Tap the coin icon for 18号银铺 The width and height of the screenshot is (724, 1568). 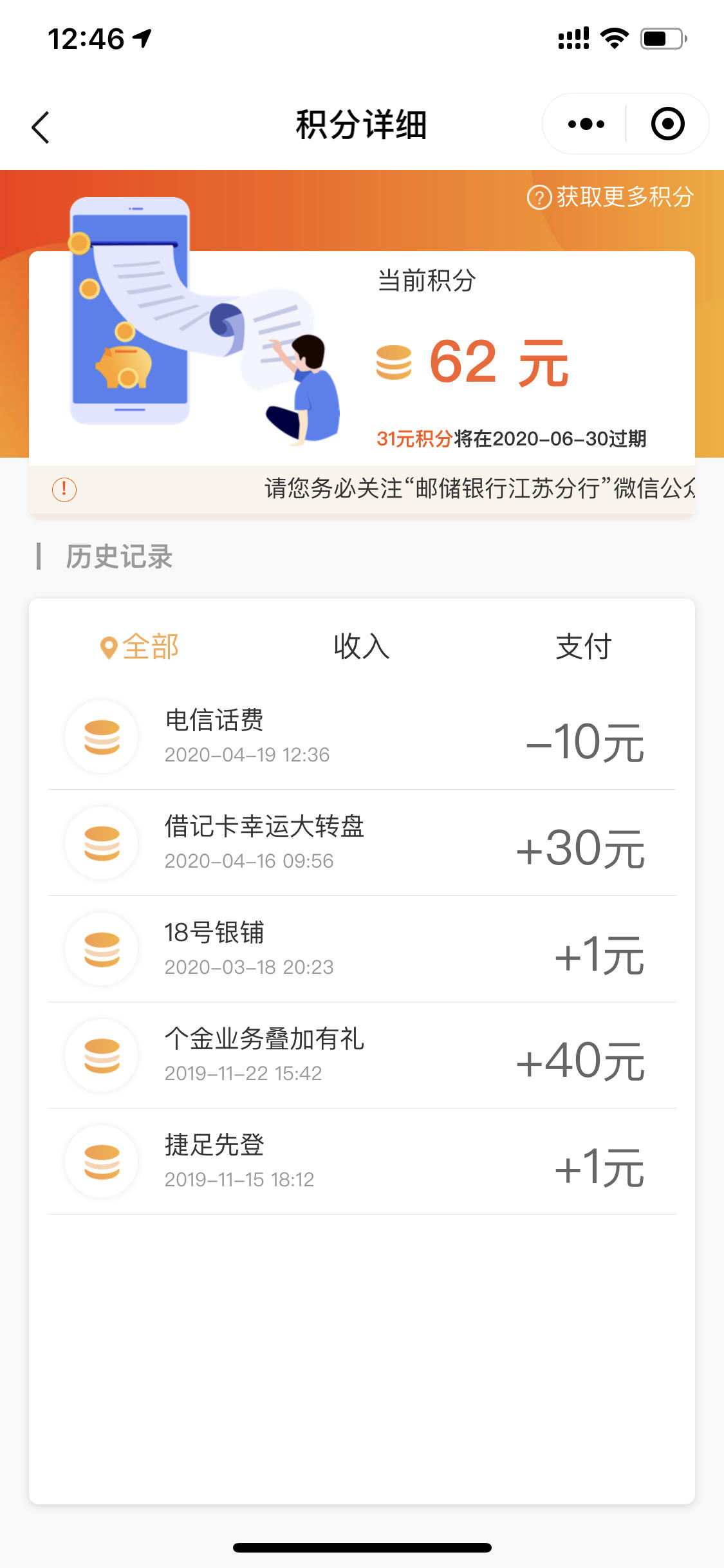point(102,949)
